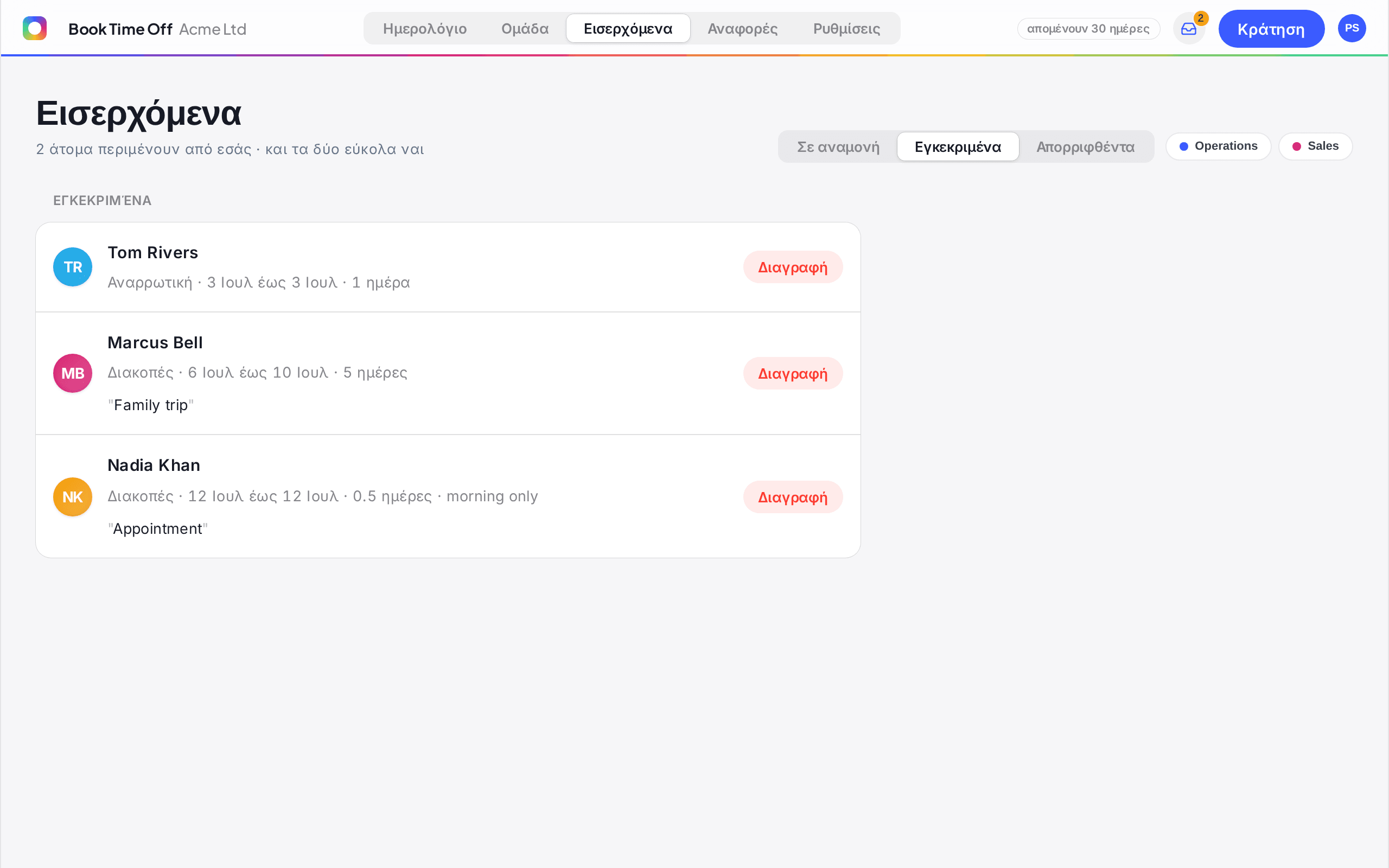
Task: Click Tom Rivers' TR avatar
Action: tap(73, 267)
